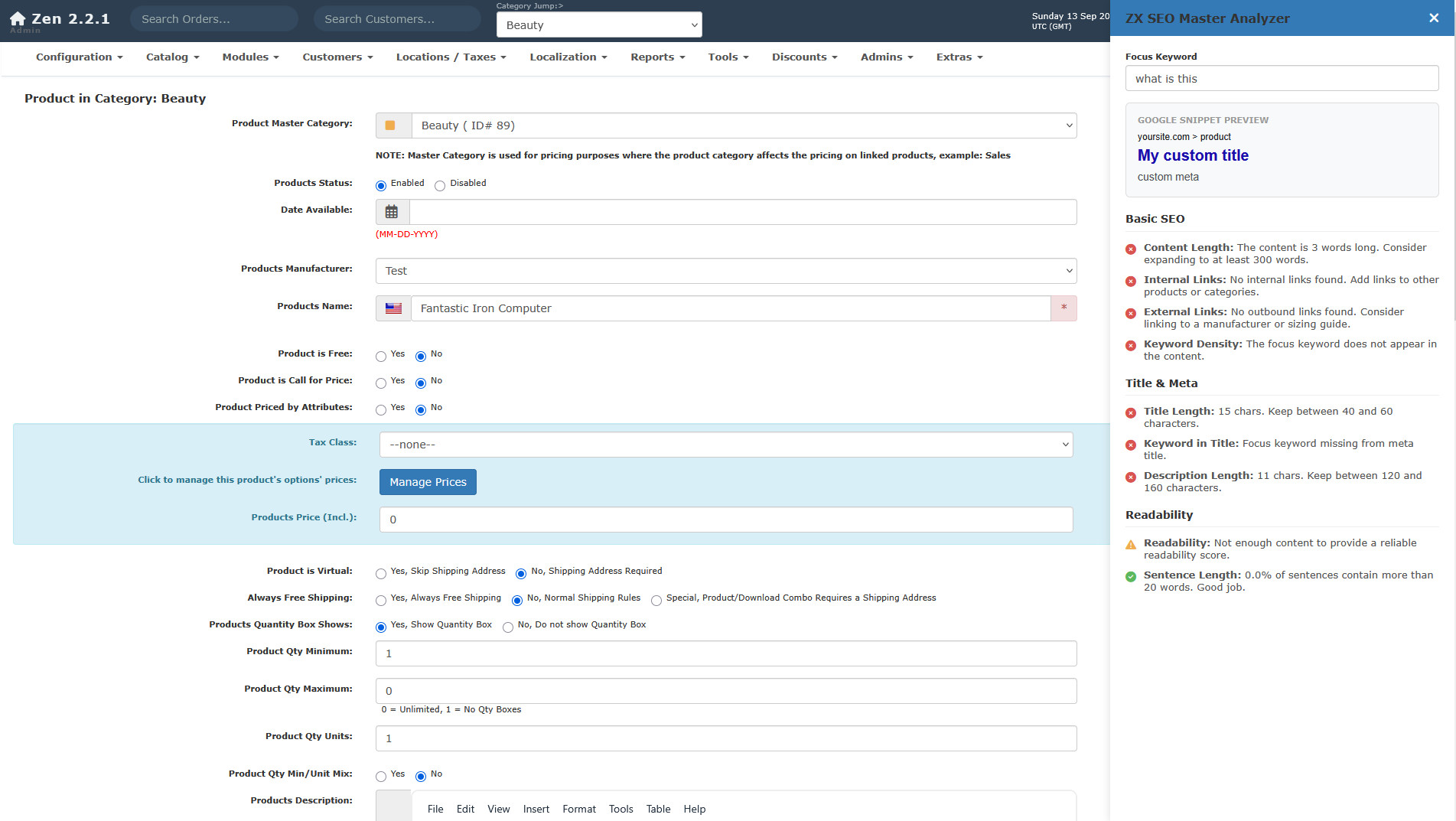Open the Extras menu
Screen dimensions: 1456x821
[959, 57]
